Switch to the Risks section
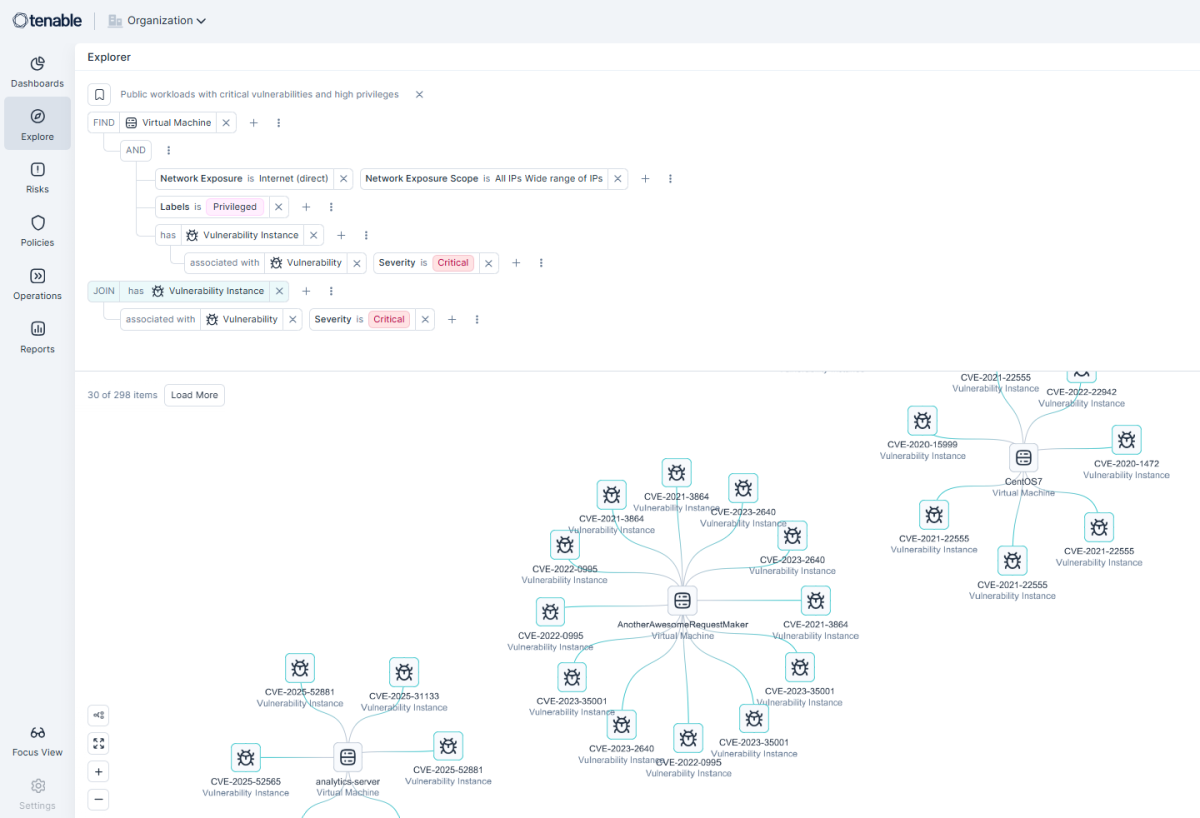 coord(37,172)
